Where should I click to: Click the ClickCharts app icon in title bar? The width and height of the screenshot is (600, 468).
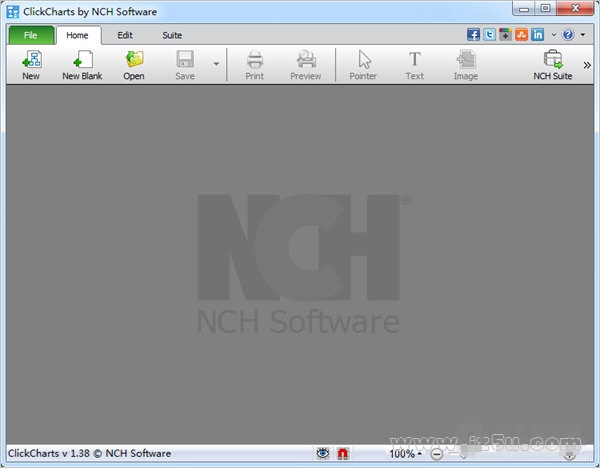pyautogui.click(x=13, y=11)
